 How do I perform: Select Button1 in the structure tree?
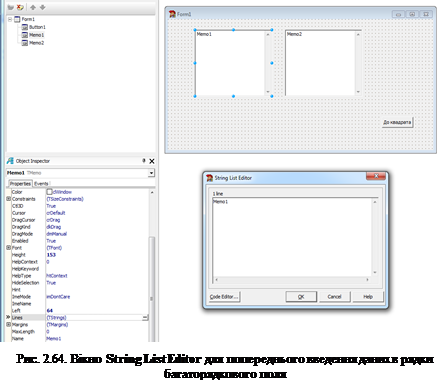pyautogui.click(x=37, y=27)
